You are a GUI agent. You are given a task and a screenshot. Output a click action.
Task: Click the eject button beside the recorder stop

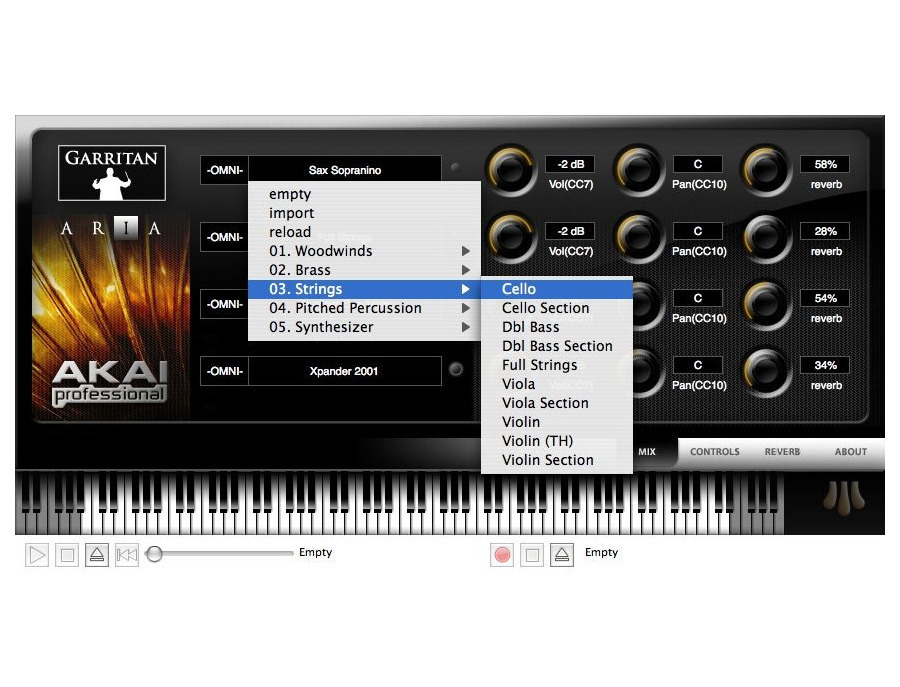coord(562,555)
